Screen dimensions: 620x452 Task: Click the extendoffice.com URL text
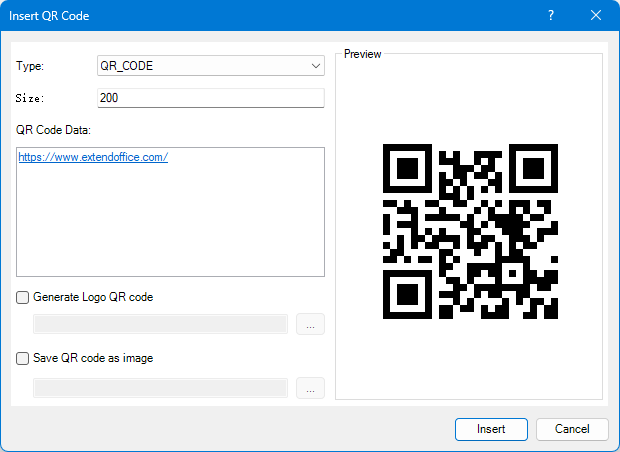(x=93, y=157)
